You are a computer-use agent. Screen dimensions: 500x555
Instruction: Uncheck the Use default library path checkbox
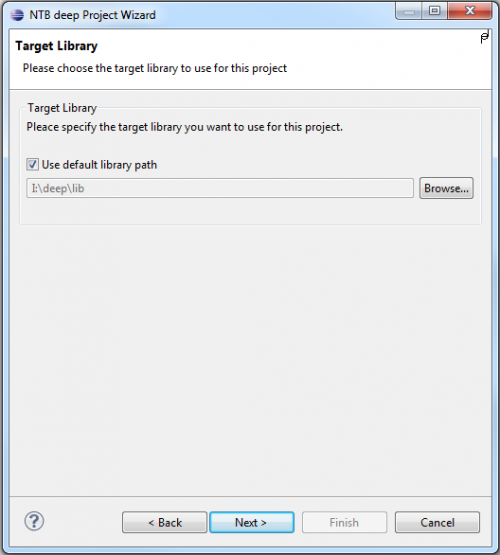[33, 165]
